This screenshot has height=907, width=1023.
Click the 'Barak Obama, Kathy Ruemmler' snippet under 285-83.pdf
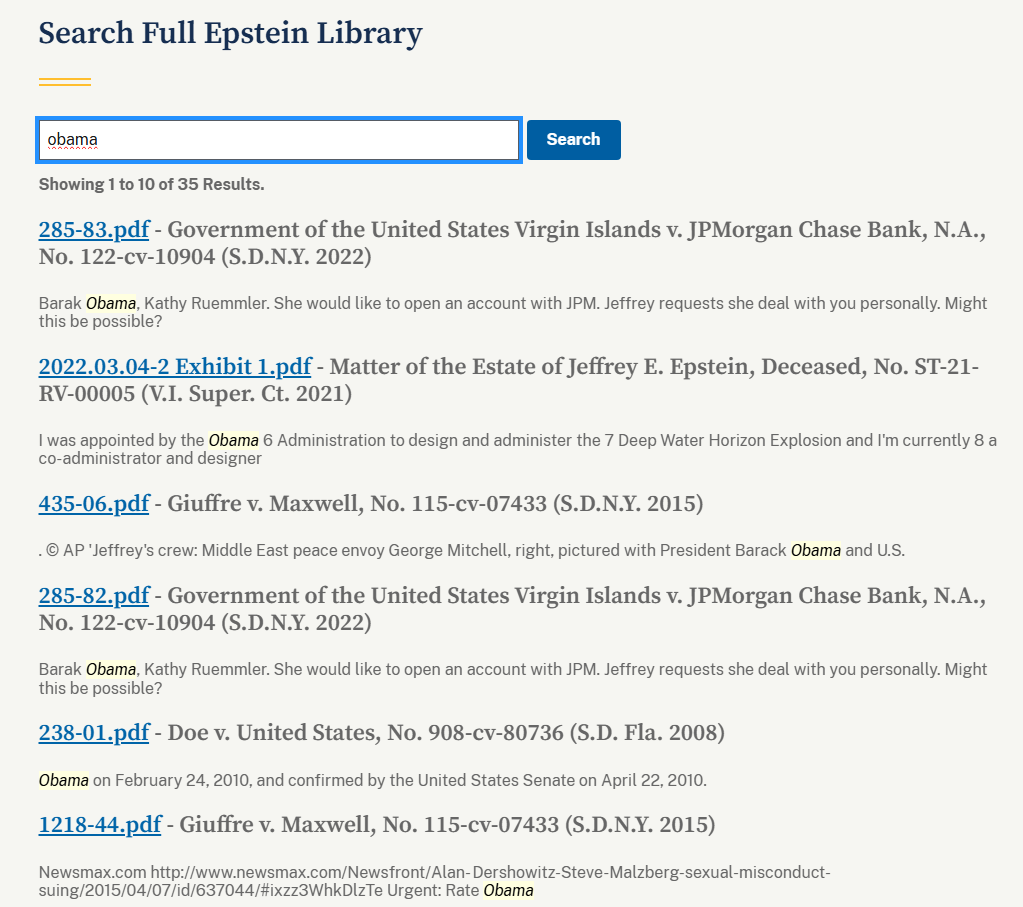point(513,313)
